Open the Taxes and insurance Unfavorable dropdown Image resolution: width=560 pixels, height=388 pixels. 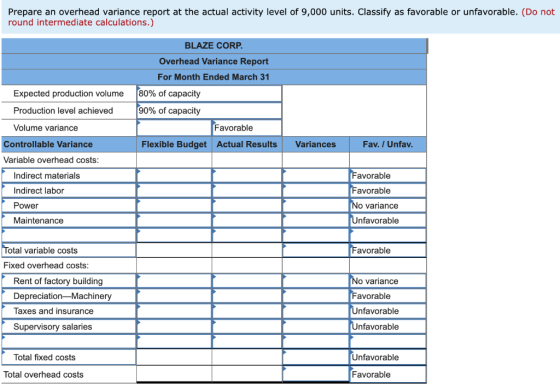[388, 311]
